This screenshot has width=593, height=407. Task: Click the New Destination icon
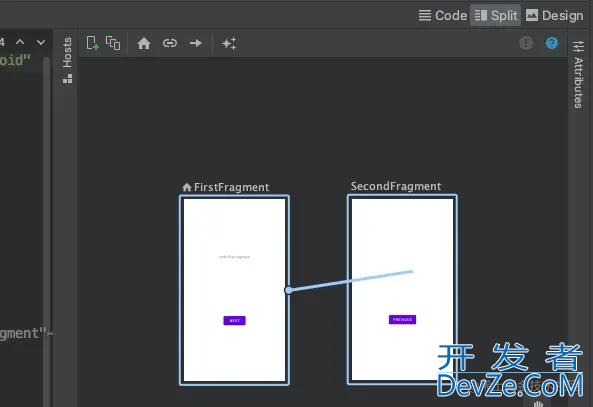pyautogui.click(x=92, y=43)
